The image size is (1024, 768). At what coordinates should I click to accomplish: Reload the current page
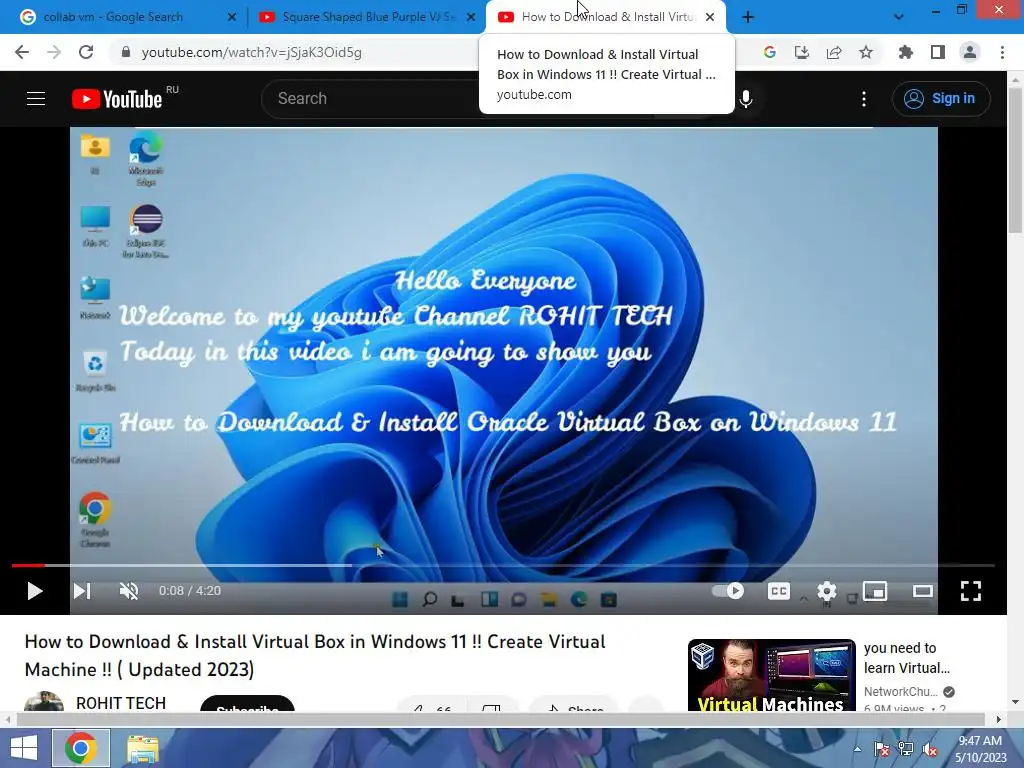coord(86,52)
